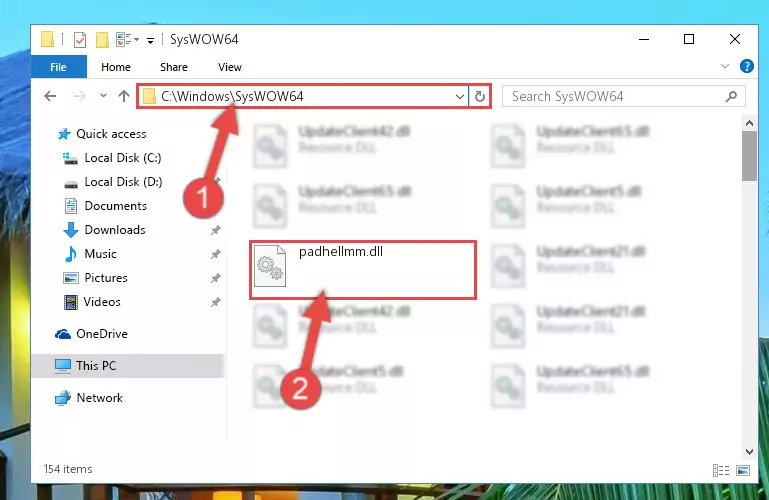Click the This PC monitor icon
Image resolution: width=769 pixels, height=500 pixels.
point(63,366)
